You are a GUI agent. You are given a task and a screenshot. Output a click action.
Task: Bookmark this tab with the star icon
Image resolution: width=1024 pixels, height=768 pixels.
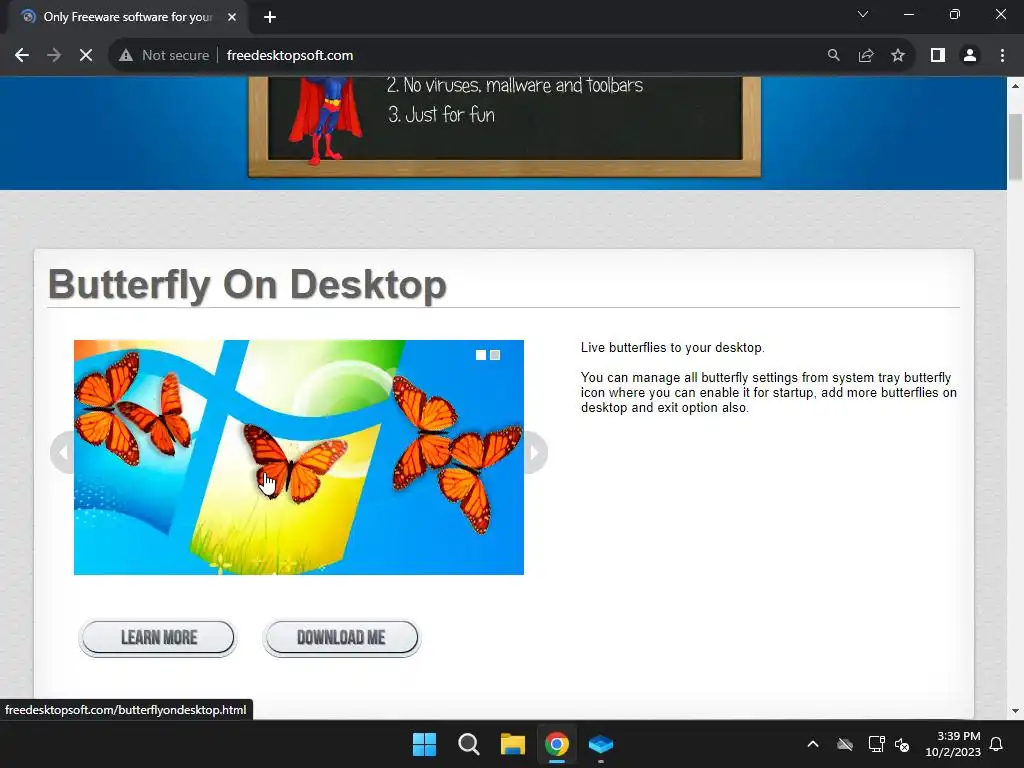tap(898, 56)
